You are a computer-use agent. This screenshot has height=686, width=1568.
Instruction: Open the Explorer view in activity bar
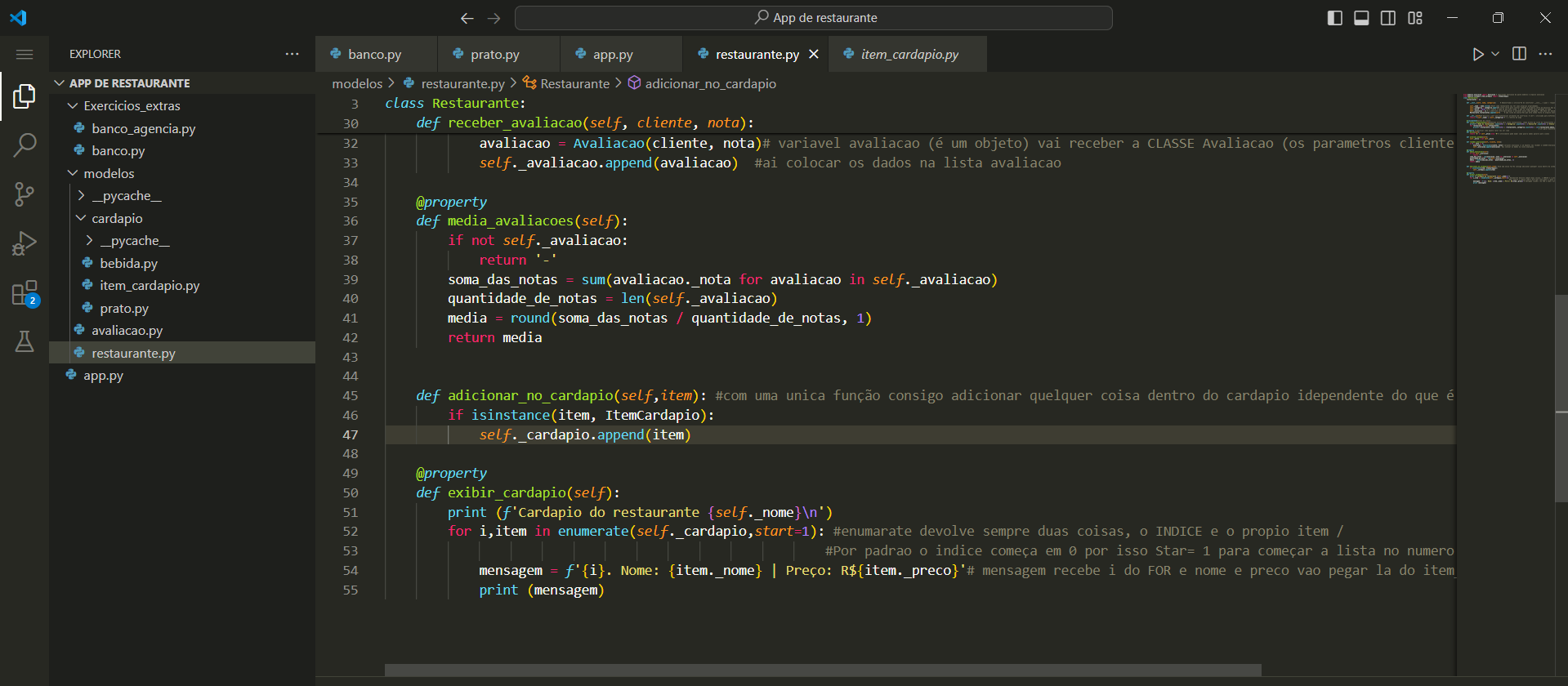pos(25,96)
